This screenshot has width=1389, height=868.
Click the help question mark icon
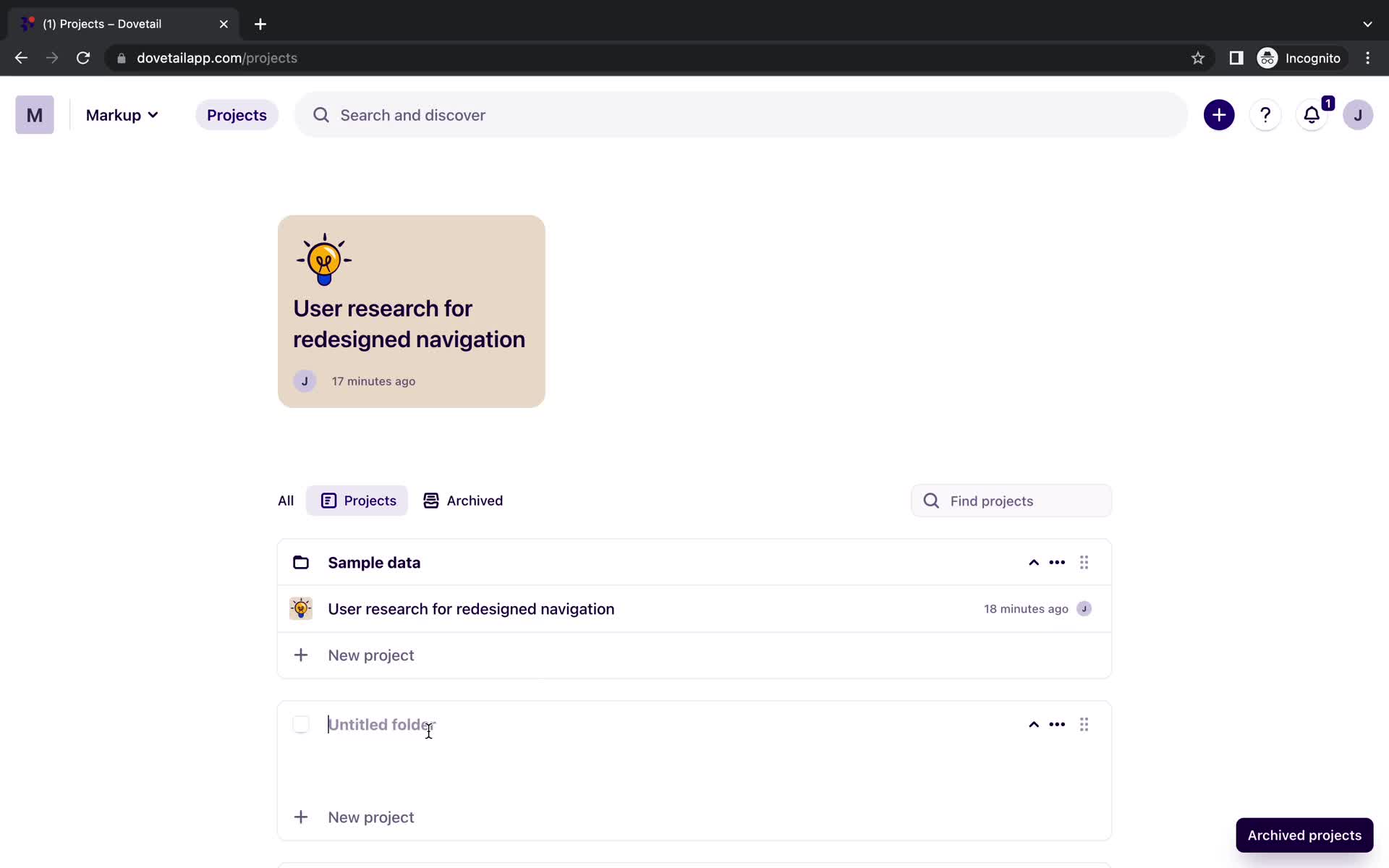coord(1265,115)
